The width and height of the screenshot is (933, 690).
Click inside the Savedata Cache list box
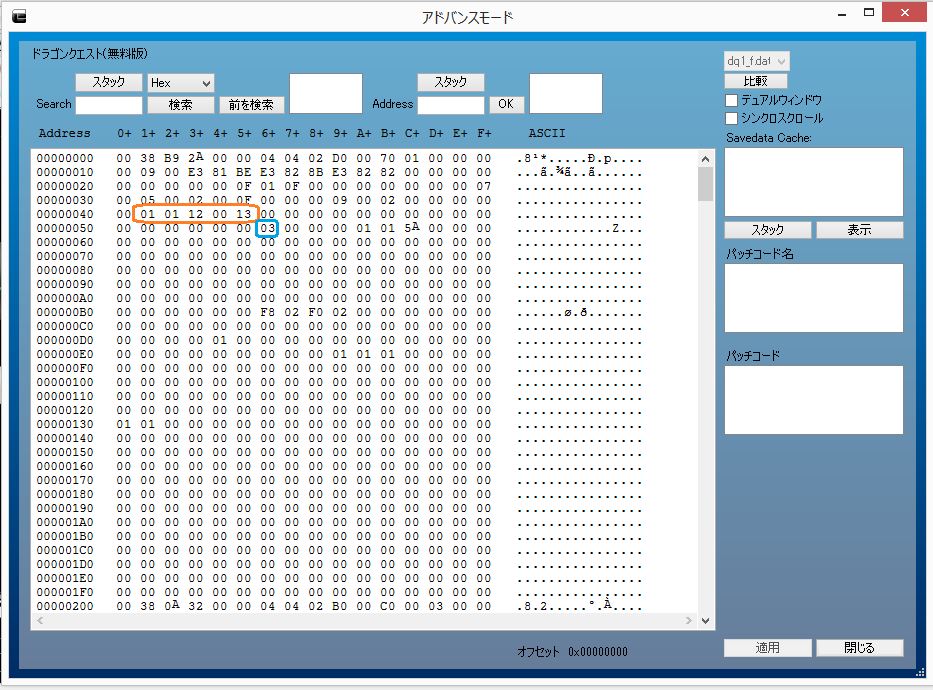pyautogui.click(x=814, y=182)
